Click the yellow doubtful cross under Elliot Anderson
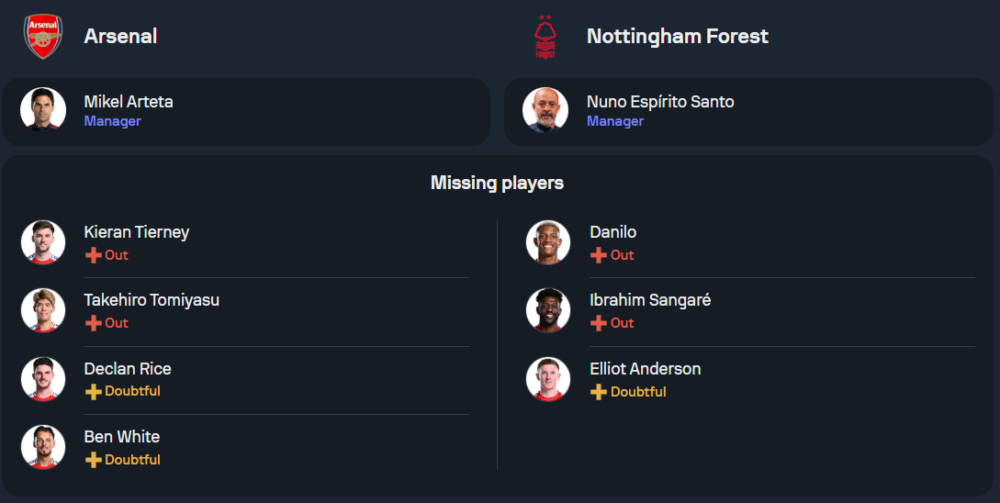The image size is (1000, 503). [599, 392]
